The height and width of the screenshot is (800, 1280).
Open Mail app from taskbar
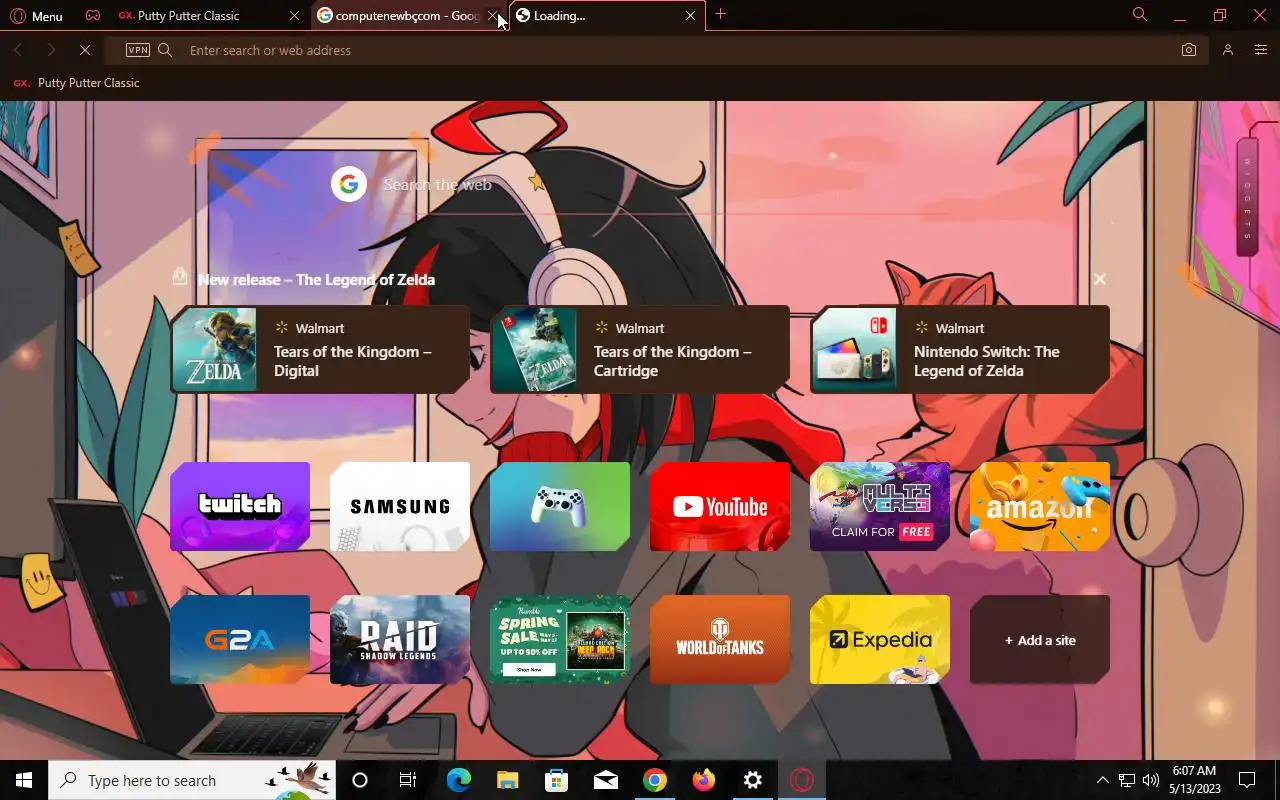(605, 780)
